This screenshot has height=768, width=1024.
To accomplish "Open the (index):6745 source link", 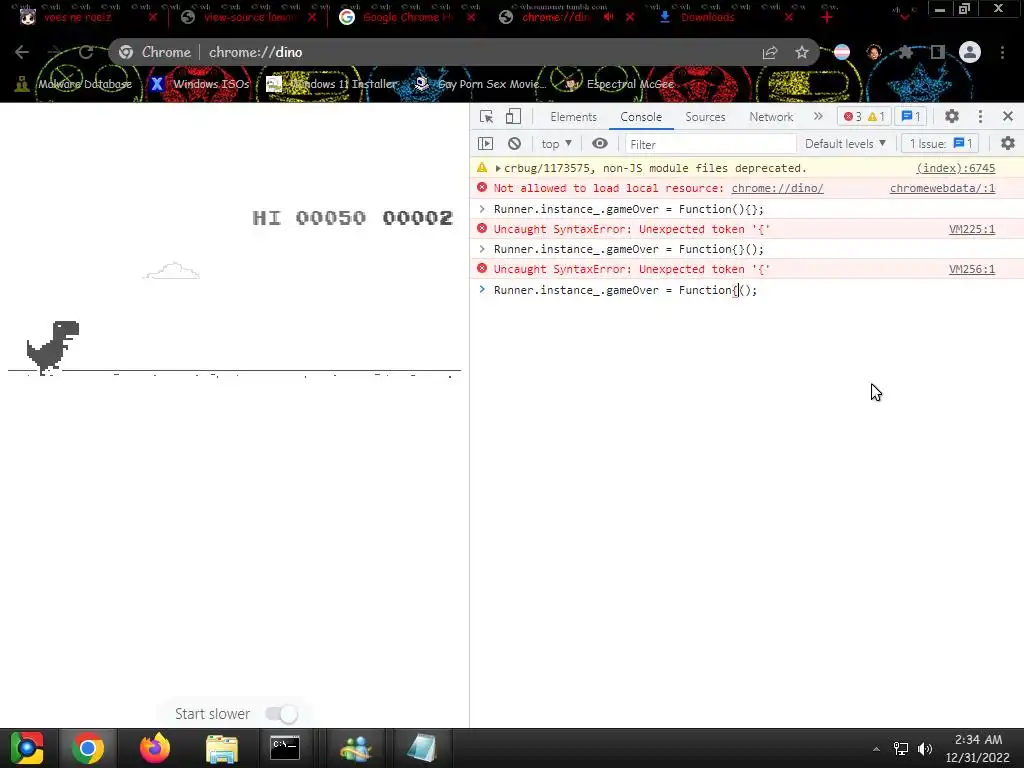I will click(x=955, y=168).
